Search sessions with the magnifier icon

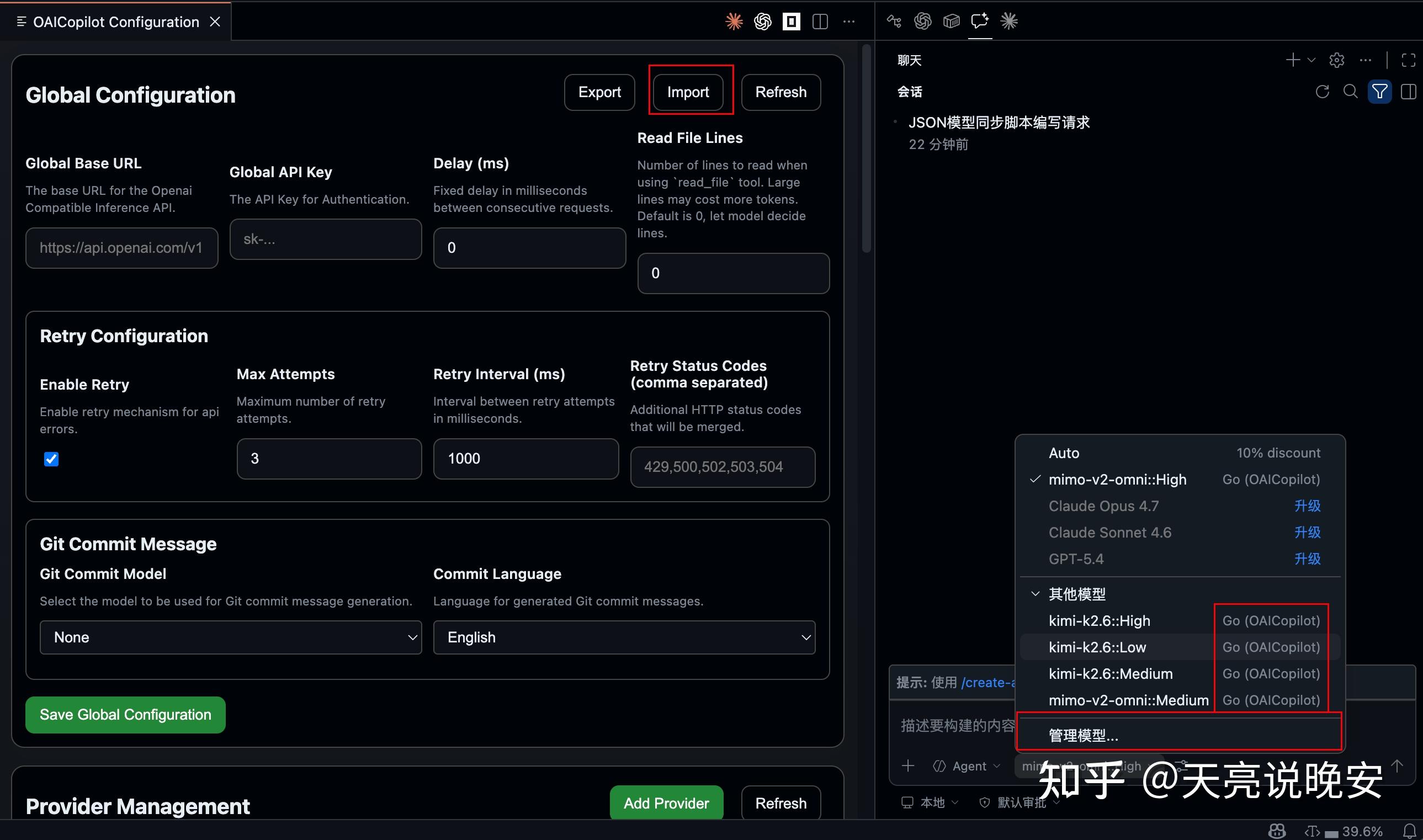pos(1351,91)
